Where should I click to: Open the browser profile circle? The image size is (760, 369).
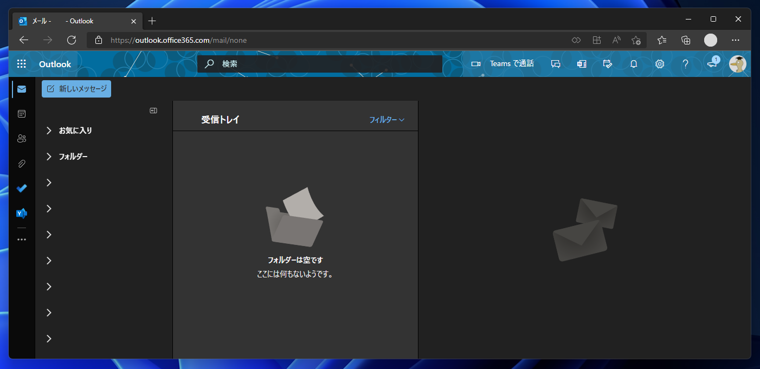(x=711, y=40)
